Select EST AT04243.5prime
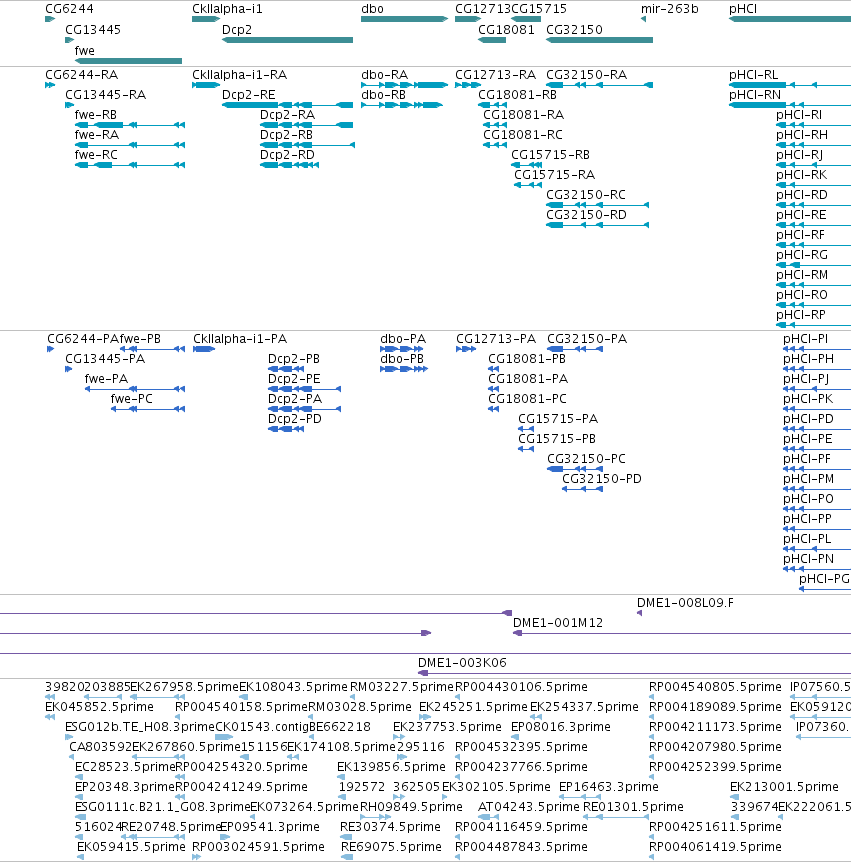Viewport: 851px width, 862px height. coord(529,807)
